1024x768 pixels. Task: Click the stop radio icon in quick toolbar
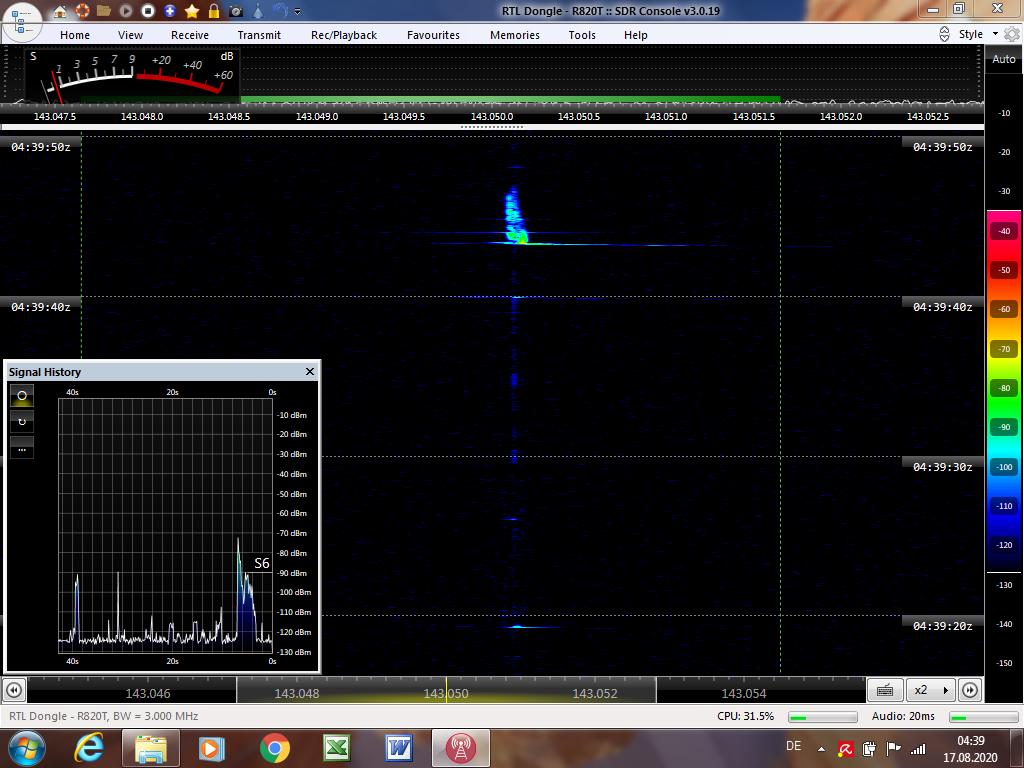(x=148, y=11)
